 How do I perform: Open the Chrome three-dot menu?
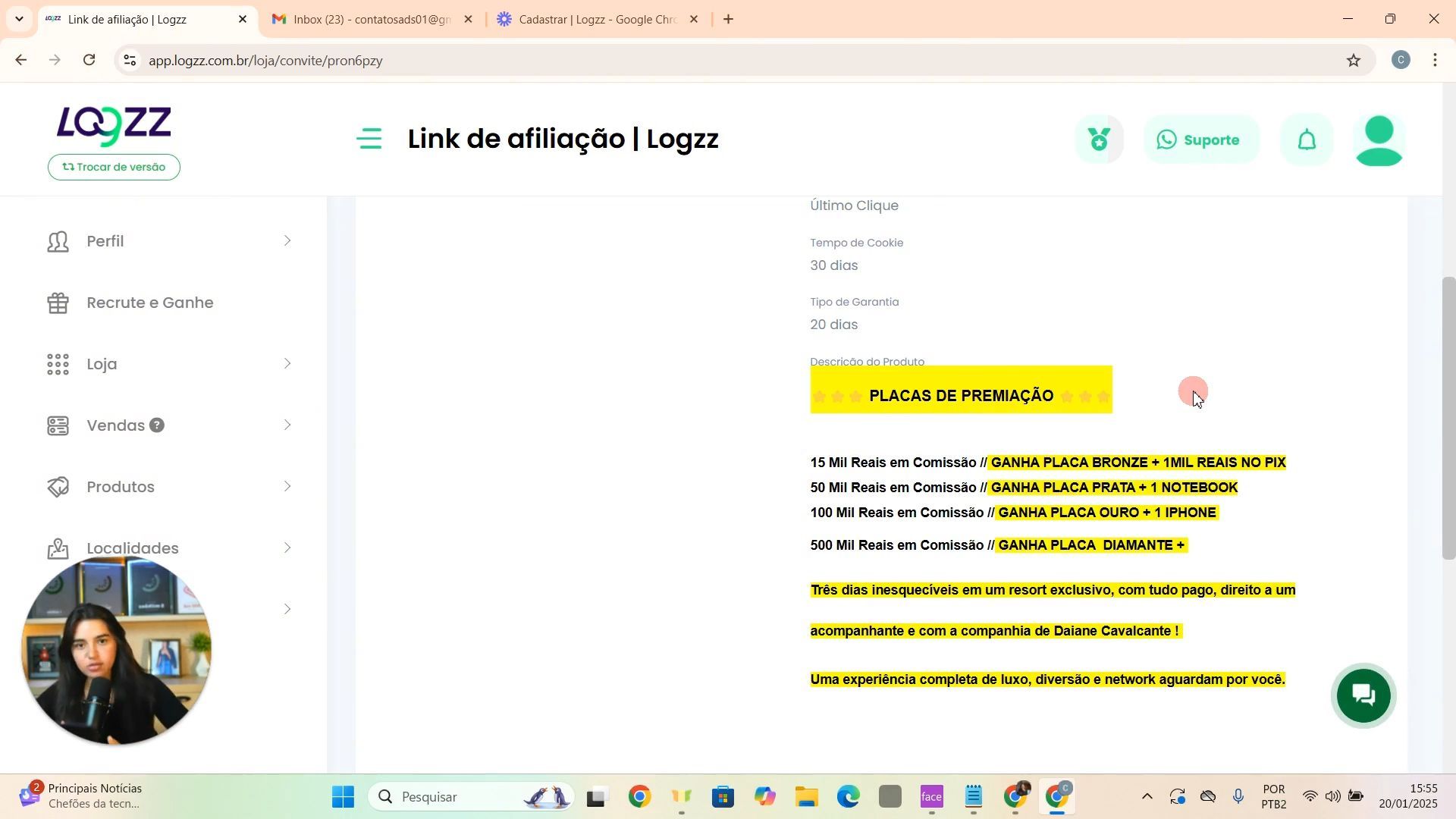[1436, 61]
